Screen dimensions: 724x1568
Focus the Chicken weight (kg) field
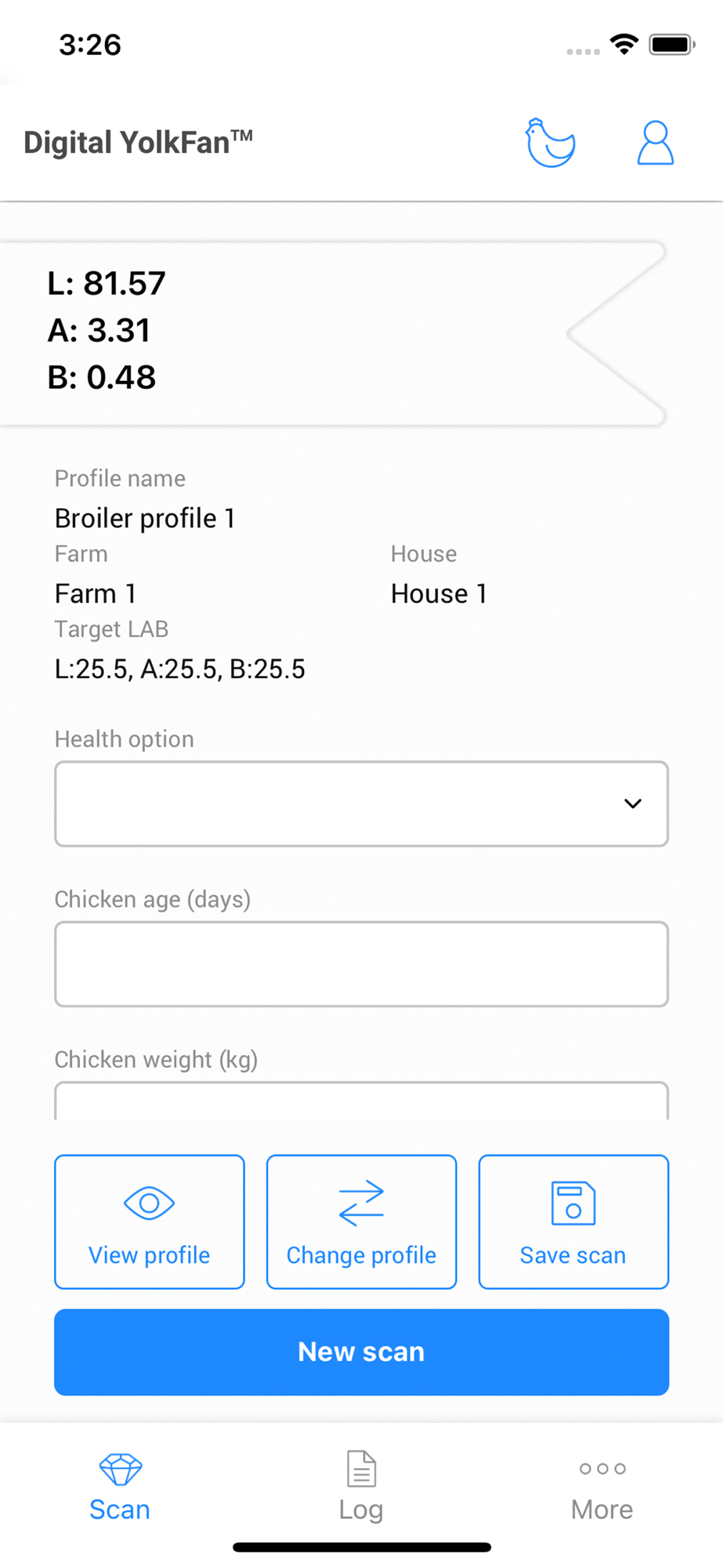tap(361, 1102)
